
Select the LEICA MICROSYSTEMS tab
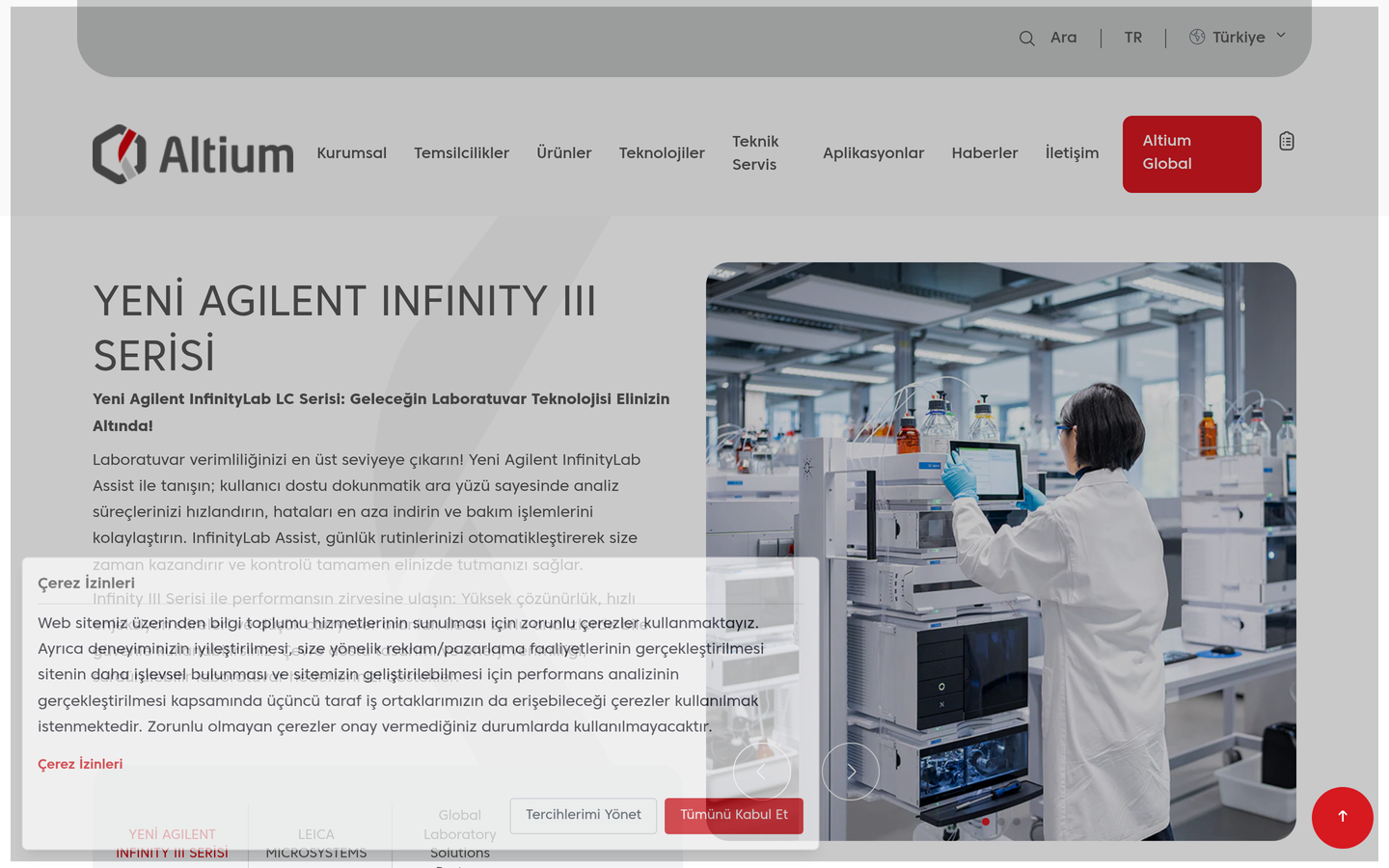[x=316, y=843]
